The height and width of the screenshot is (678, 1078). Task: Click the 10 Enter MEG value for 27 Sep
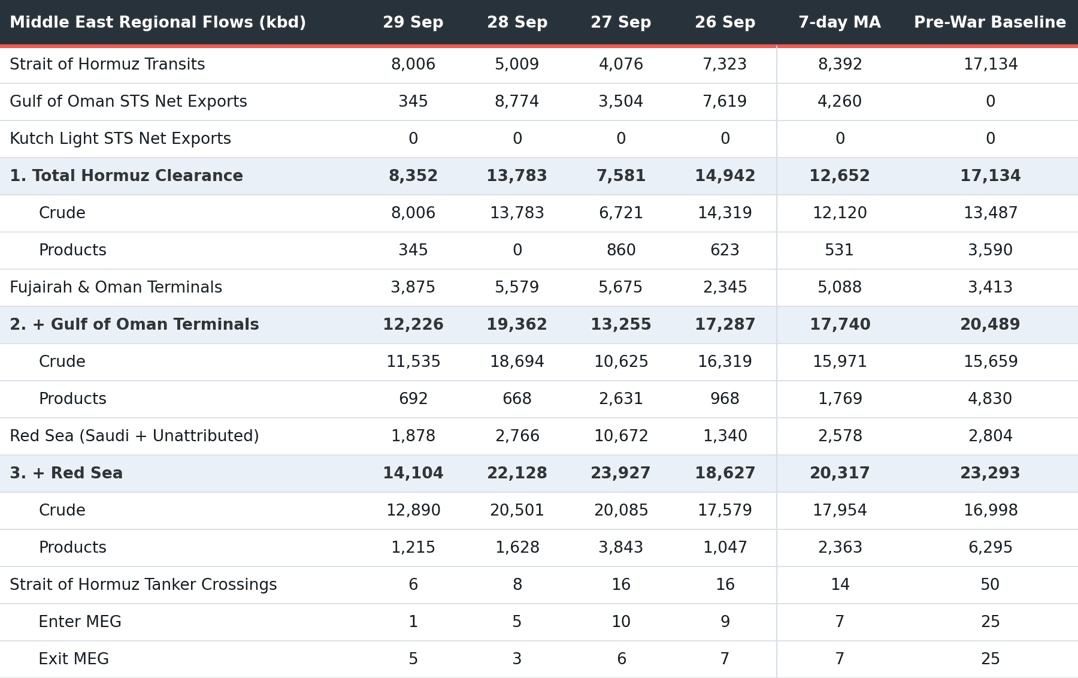click(621, 621)
